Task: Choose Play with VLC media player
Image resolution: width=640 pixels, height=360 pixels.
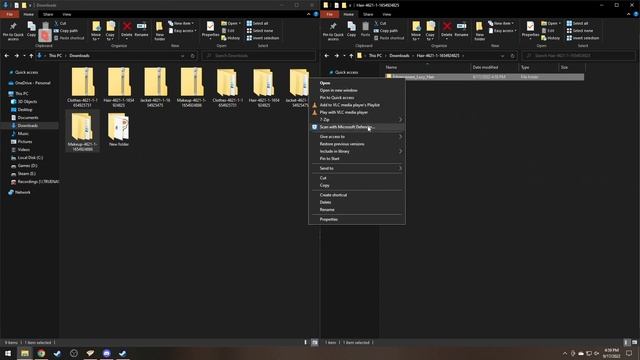Action: pyautogui.click(x=357, y=112)
